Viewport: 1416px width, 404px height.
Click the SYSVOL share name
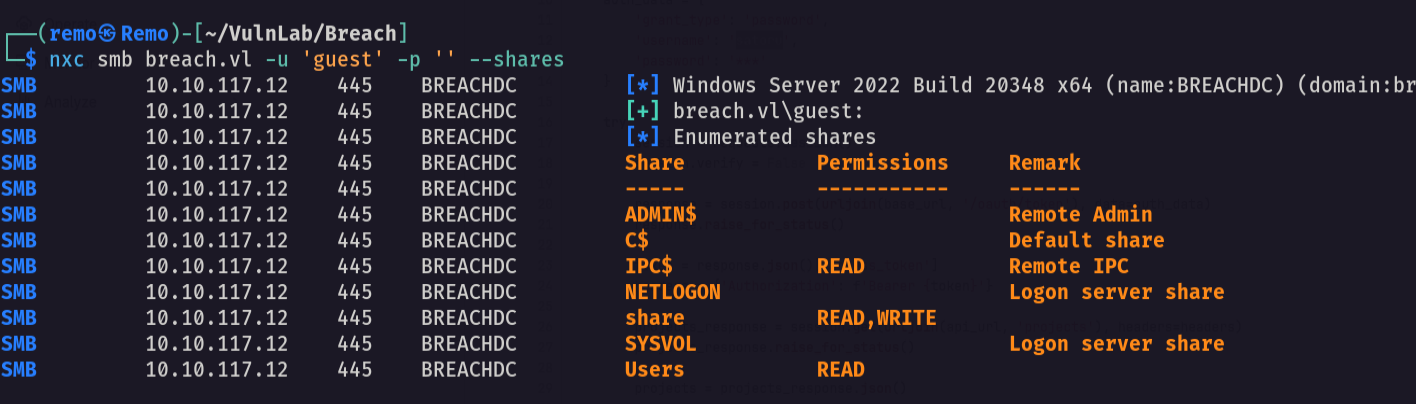coord(661,344)
